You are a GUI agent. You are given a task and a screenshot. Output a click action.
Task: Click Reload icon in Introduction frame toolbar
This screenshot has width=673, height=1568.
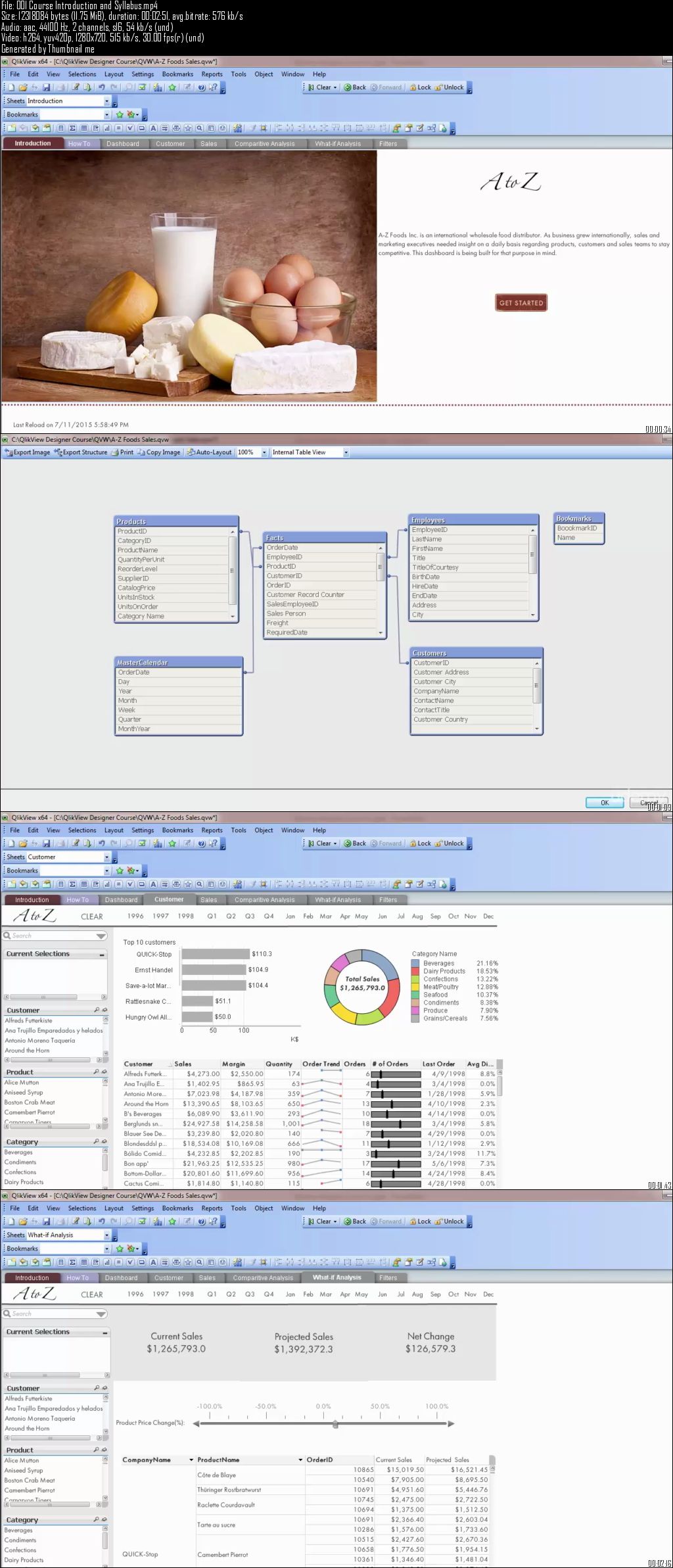[87, 87]
